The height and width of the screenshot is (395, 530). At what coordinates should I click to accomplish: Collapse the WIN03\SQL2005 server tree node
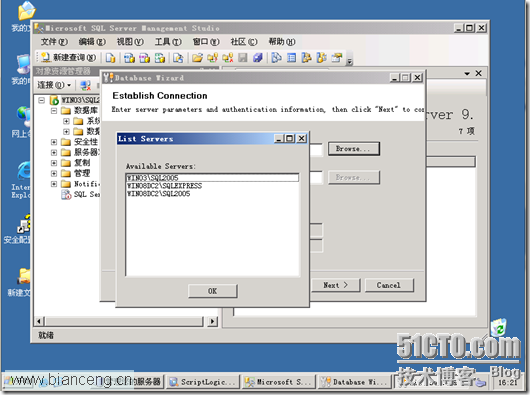point(42,100)
